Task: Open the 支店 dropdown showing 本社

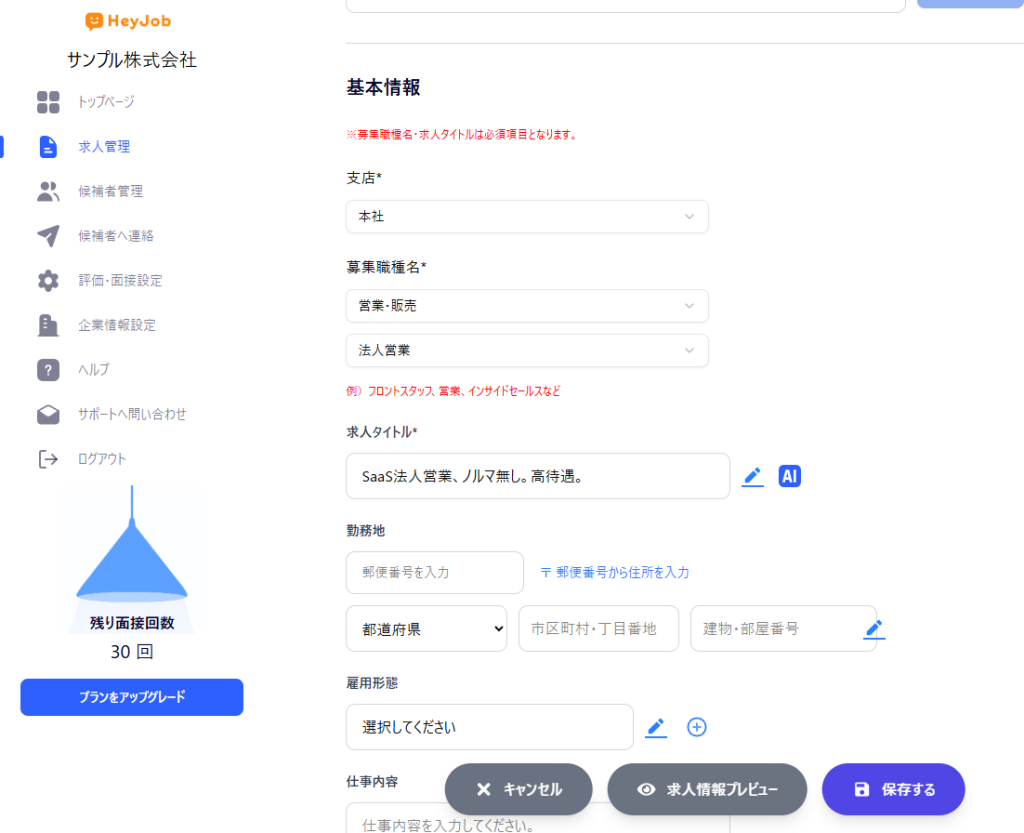Action: coord(527,217)
